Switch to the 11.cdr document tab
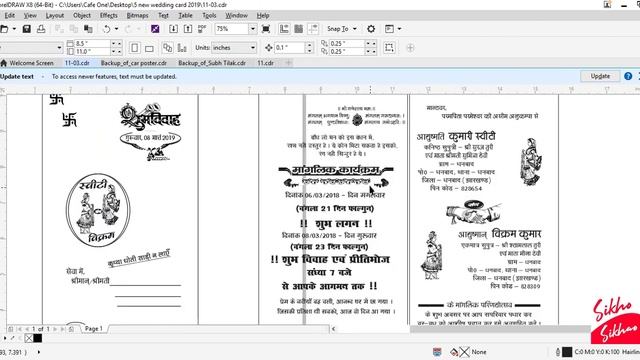Image resolution: width=640 pixels, height=360 pixels. 265,63
